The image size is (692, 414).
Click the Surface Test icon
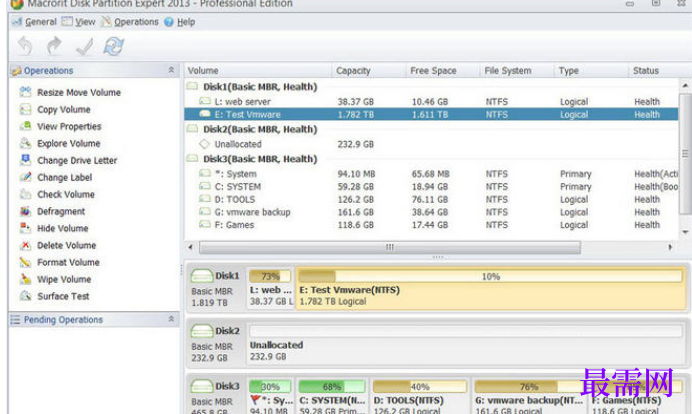26,296
